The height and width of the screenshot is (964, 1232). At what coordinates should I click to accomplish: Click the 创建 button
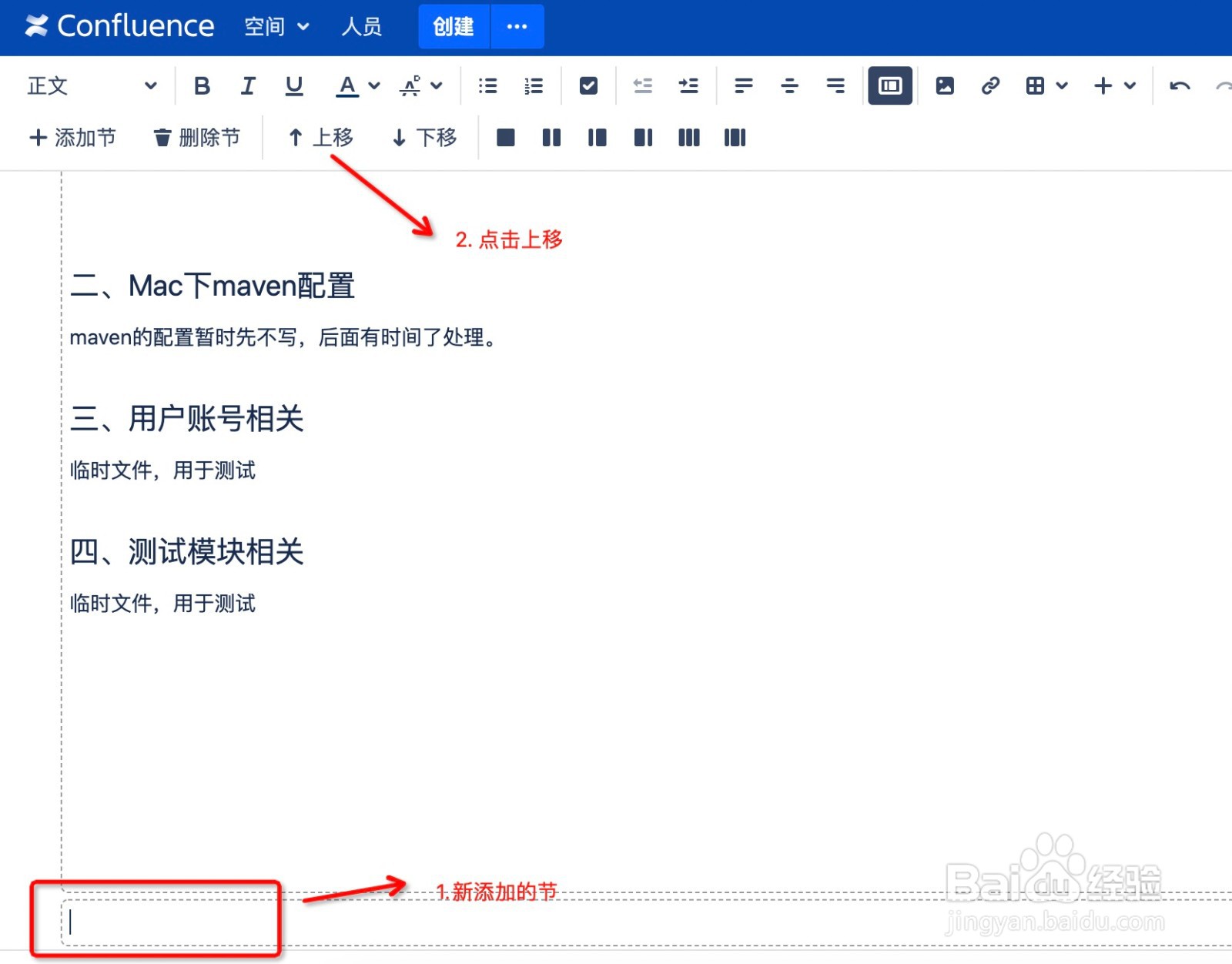click(453, 26)
